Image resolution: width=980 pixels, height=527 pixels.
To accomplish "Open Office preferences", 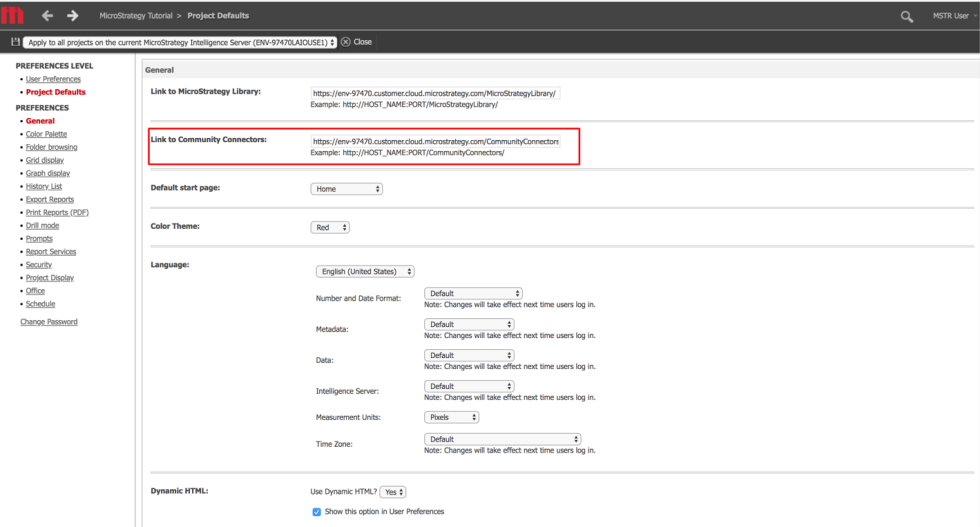I will pyautogui.click(x=35, y=291).
